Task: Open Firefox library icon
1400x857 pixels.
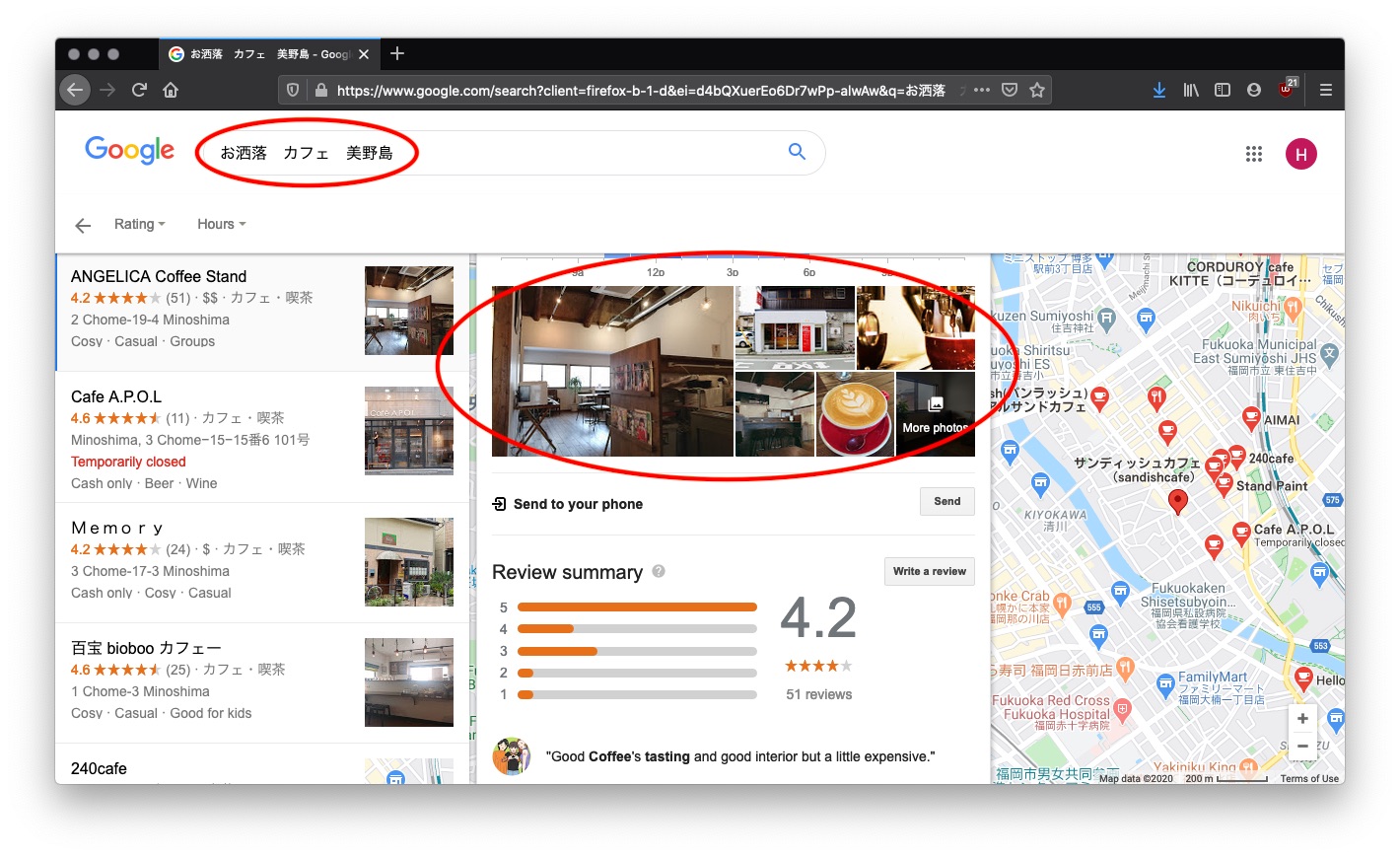Action: 1191,90
